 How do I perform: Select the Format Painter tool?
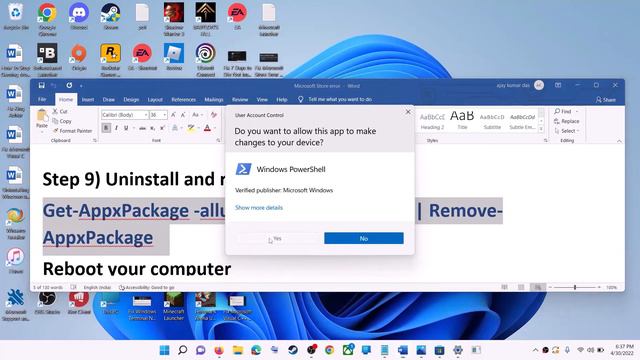point(72,131)
